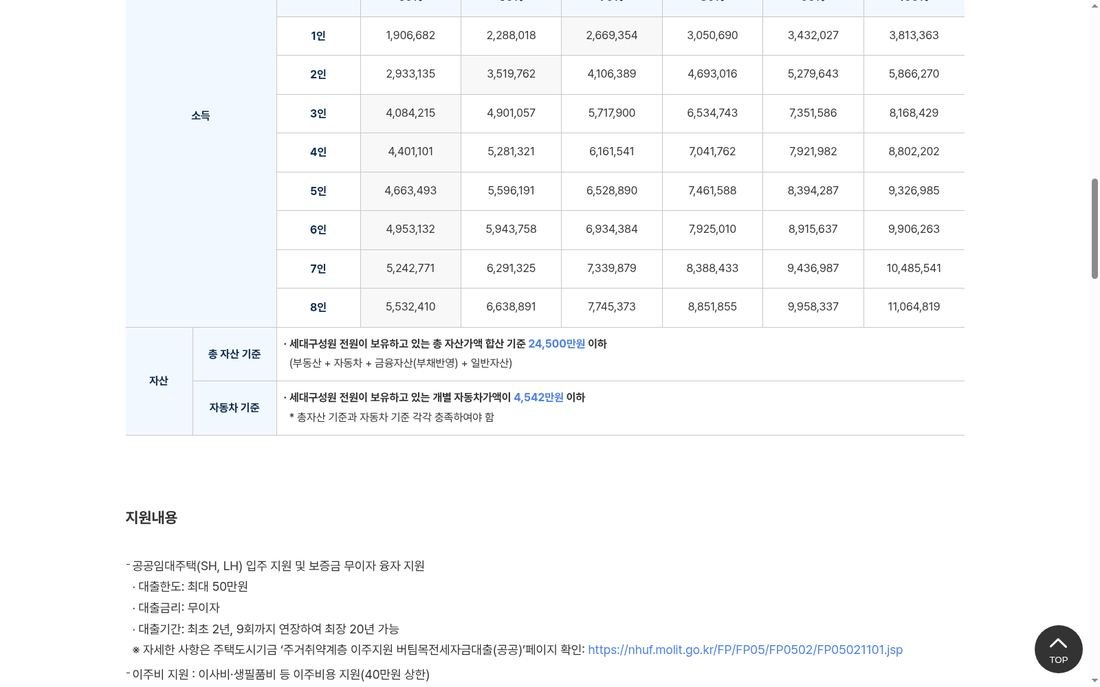Viewport: 1100px width, 687px height.
Task: Select the 6인 row header
Action: click(x=318, y=229)
